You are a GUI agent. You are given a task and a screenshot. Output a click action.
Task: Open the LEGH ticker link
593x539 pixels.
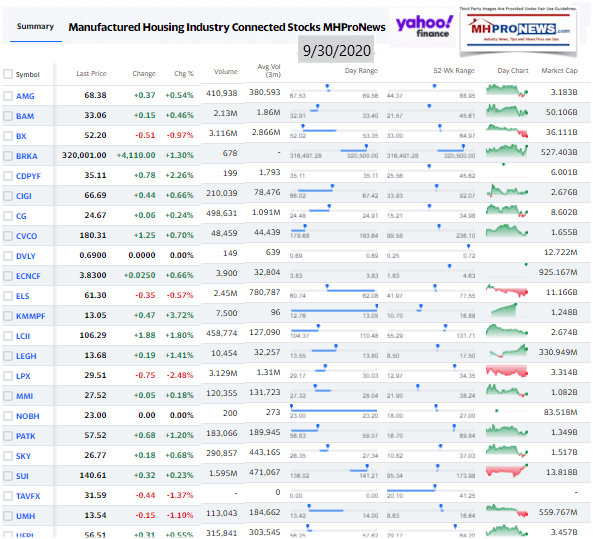click(x=26, y=356)
